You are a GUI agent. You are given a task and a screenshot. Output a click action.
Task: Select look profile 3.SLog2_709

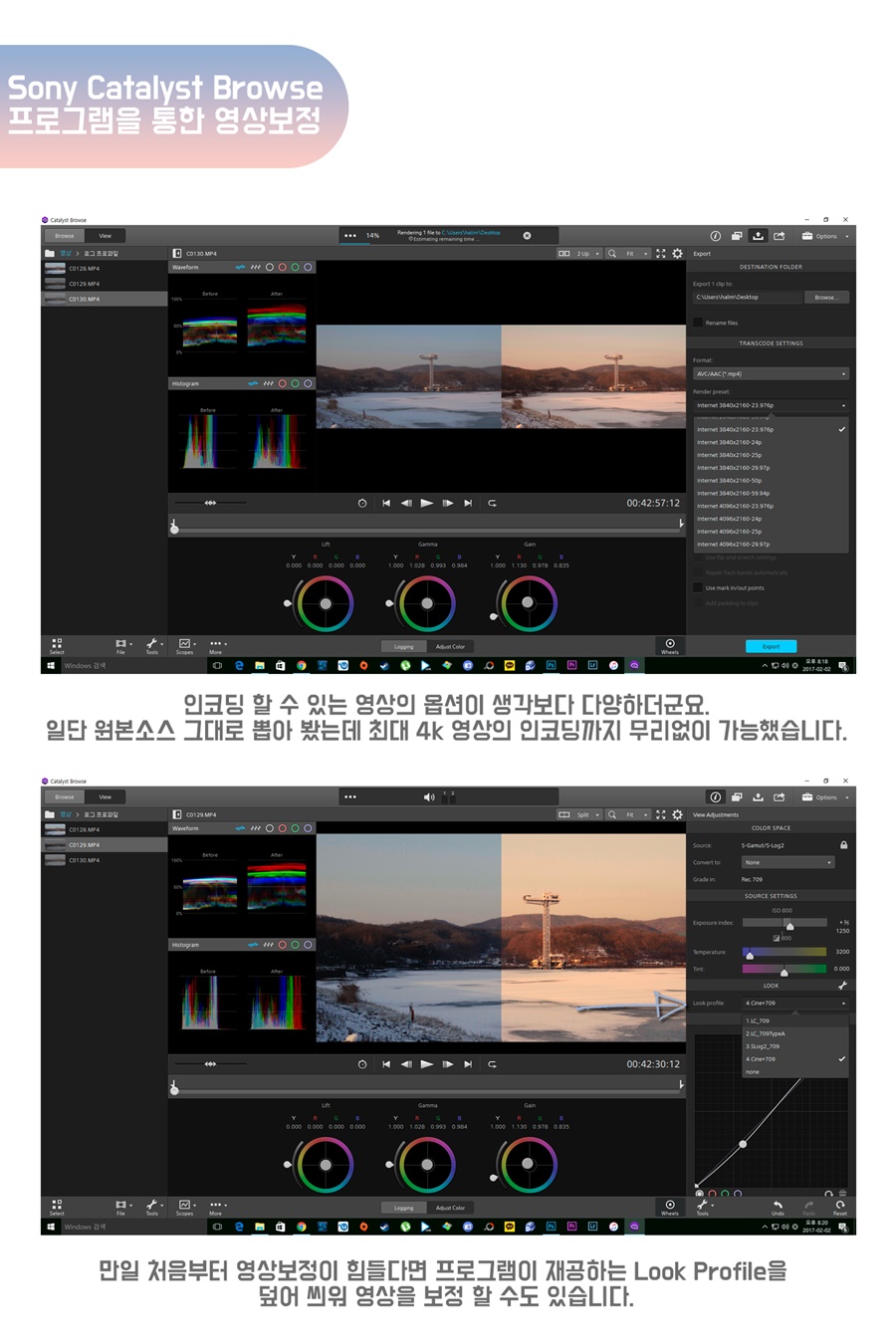pyautogui.click(x=796, y=1046)
